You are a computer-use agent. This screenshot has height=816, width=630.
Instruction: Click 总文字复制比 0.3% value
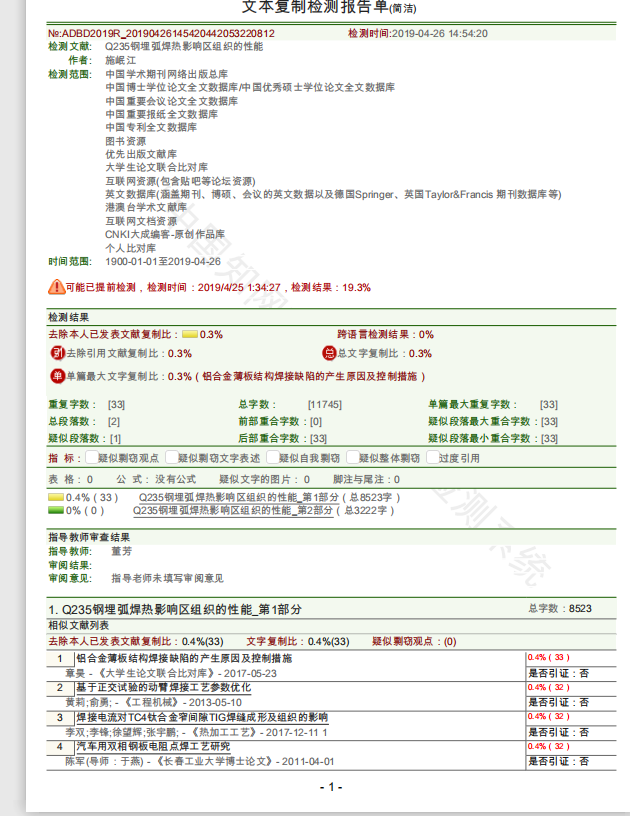420,353
